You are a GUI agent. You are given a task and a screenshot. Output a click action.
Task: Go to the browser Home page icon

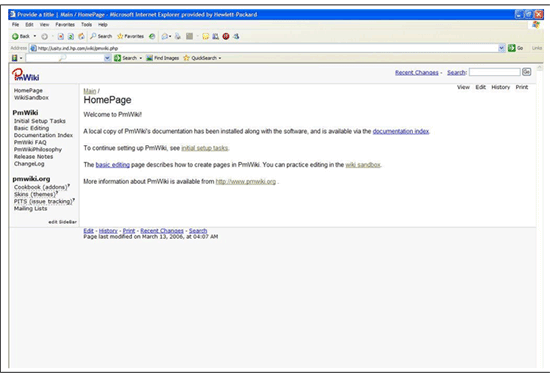point(81,36)
